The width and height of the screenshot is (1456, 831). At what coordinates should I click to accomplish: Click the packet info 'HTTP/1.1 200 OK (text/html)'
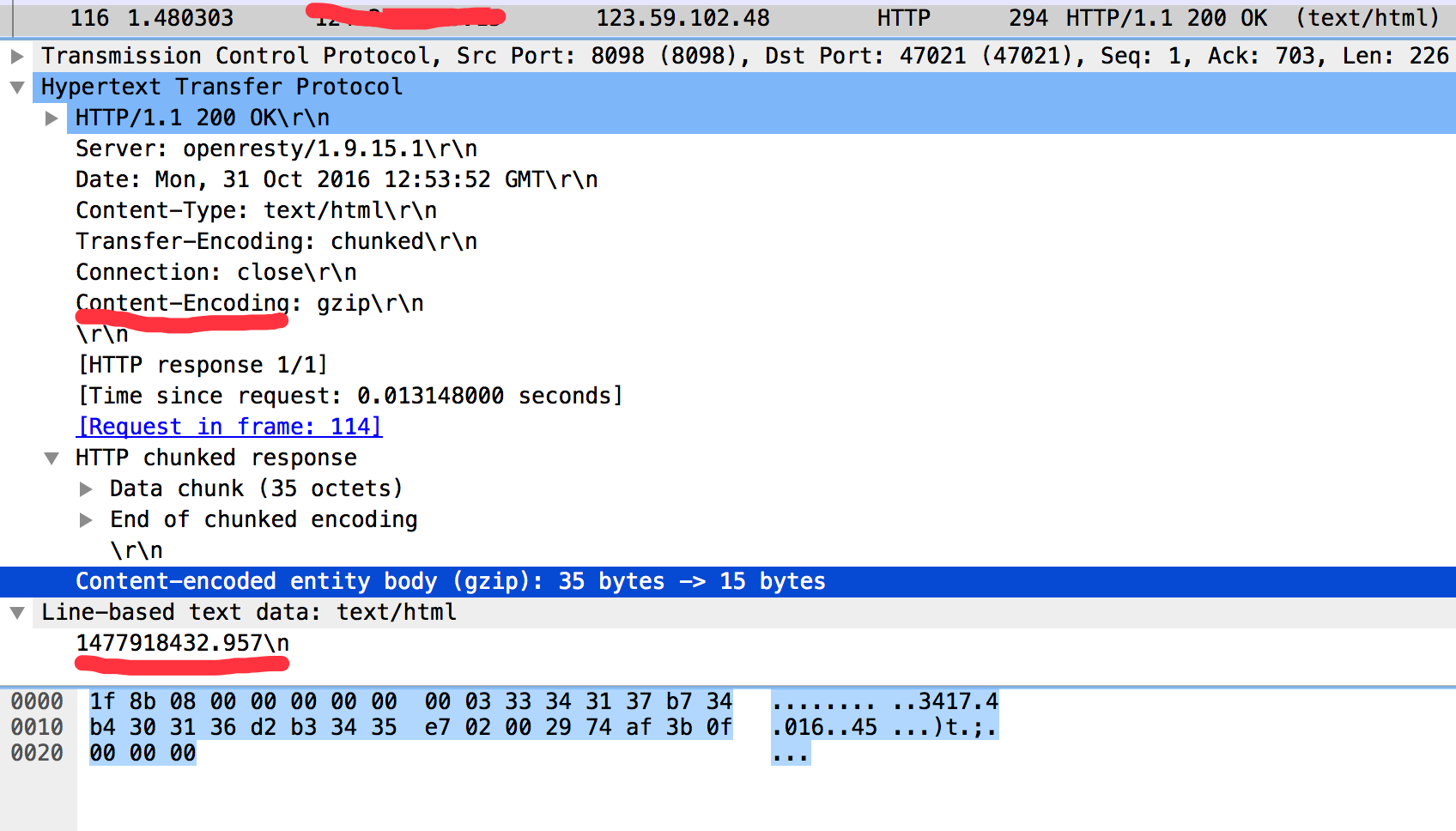pos(1253,18)
